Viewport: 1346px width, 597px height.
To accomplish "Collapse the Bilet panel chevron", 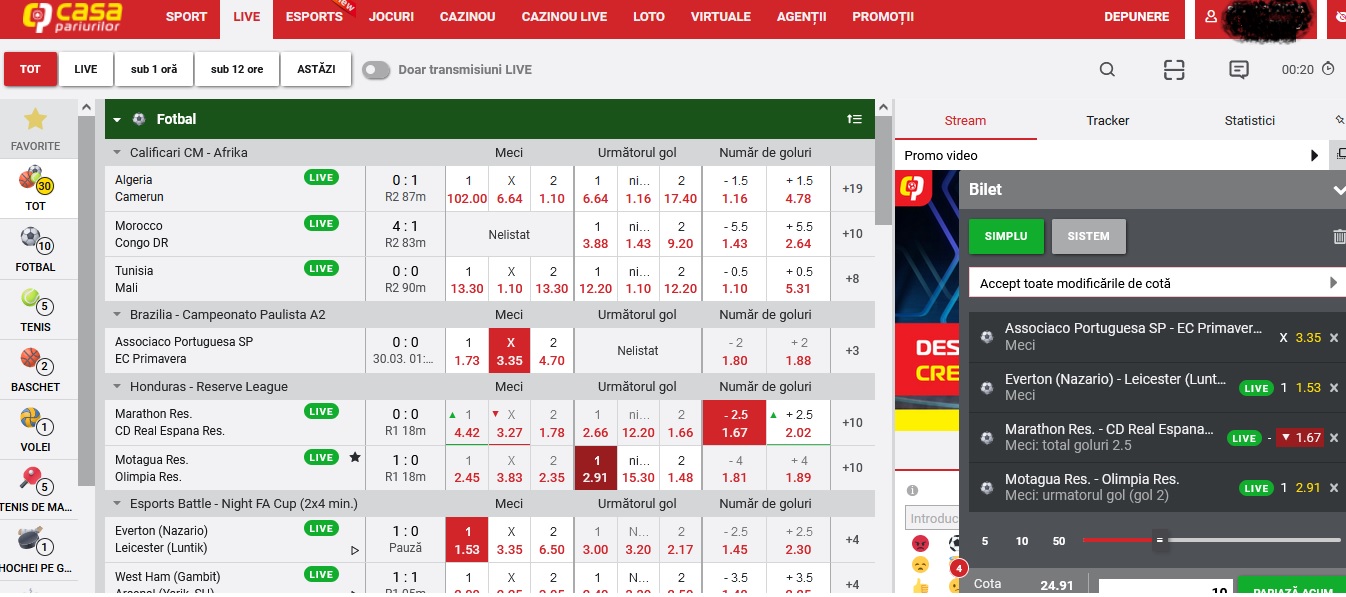I will click(1339, 189).
